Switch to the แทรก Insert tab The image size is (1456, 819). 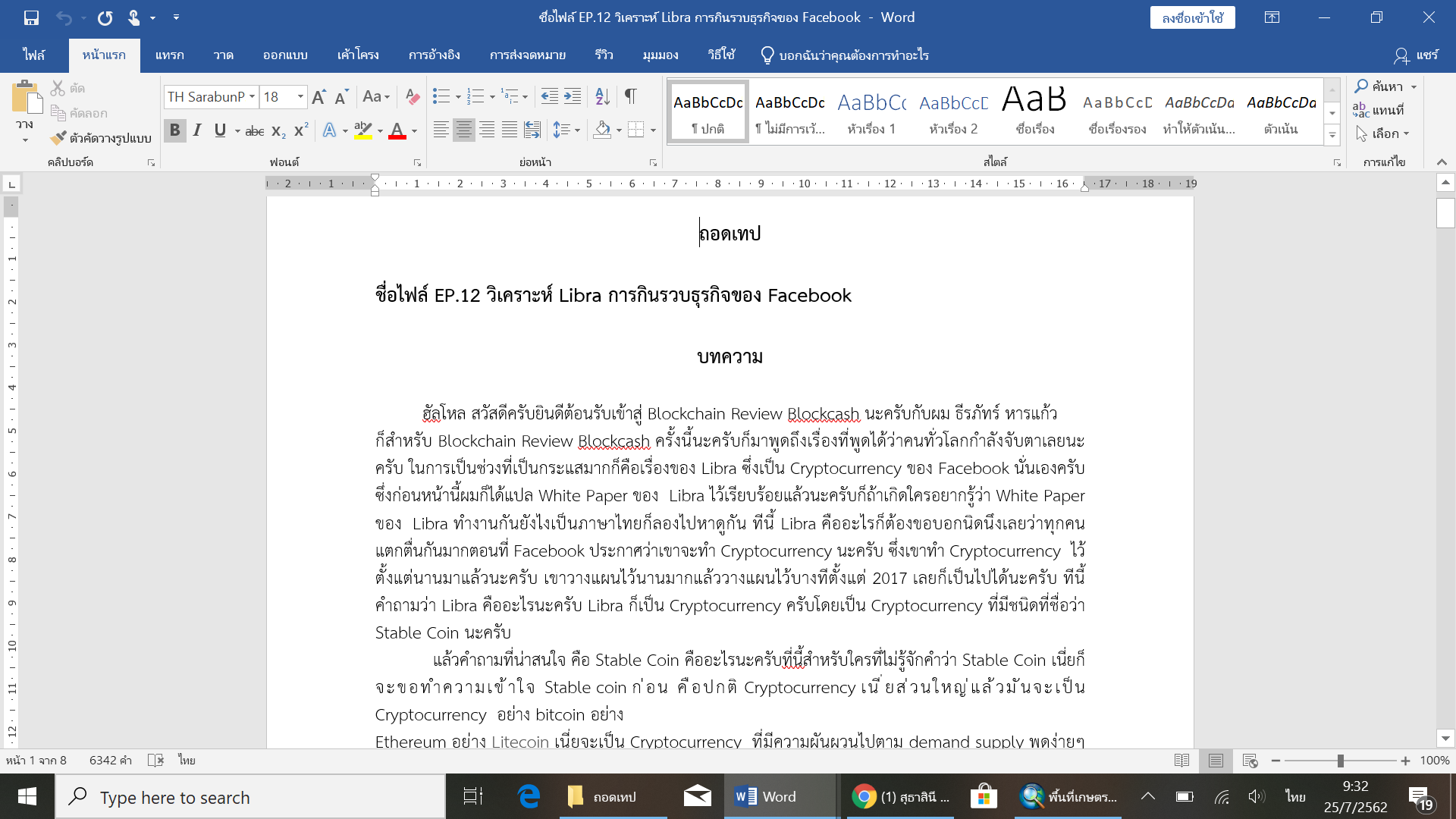(170, 55)
